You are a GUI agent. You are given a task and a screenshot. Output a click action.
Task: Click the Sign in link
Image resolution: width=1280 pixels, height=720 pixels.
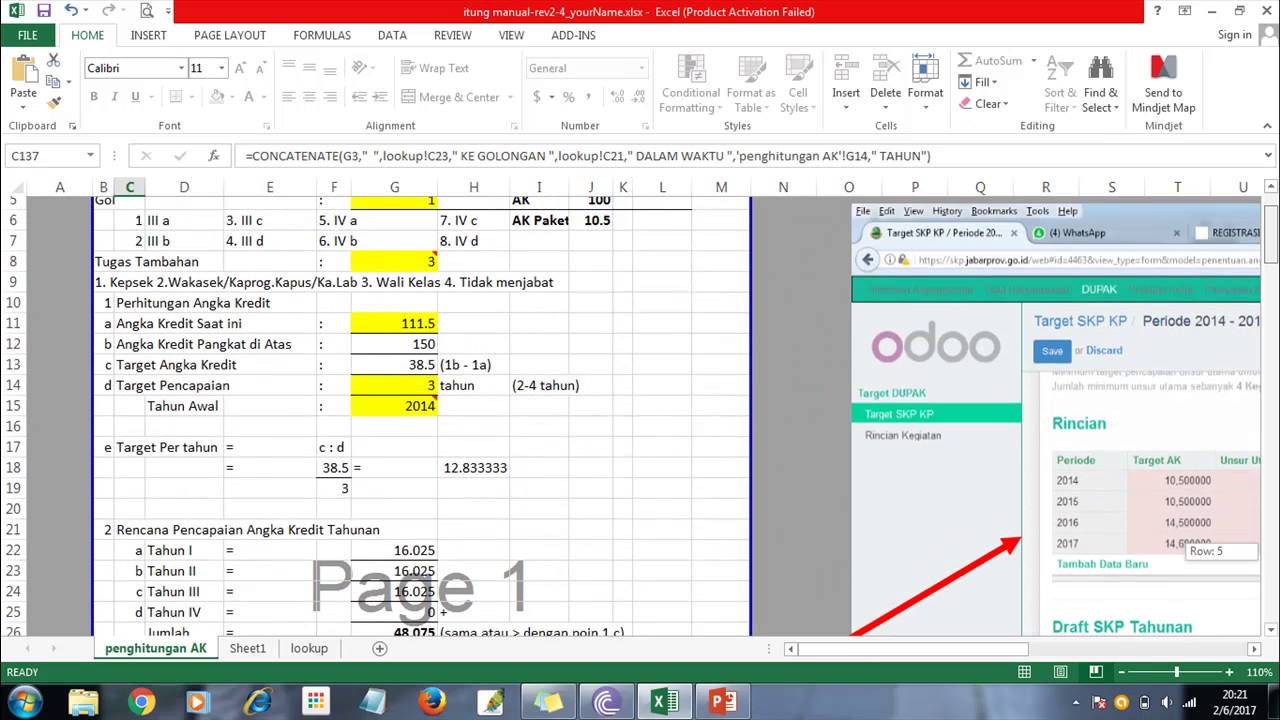click(1234, 35)
